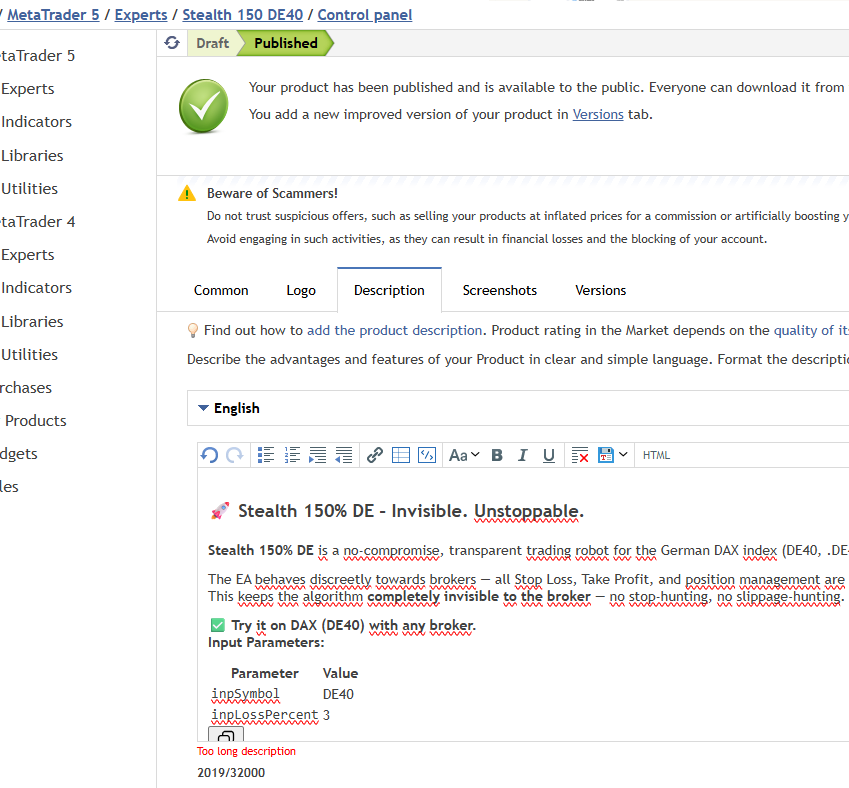The width and height of the screenshot is (849, 788).
Task: Open the Stealth 150 DE40 breadcrumb link
Action: (243, 15)
